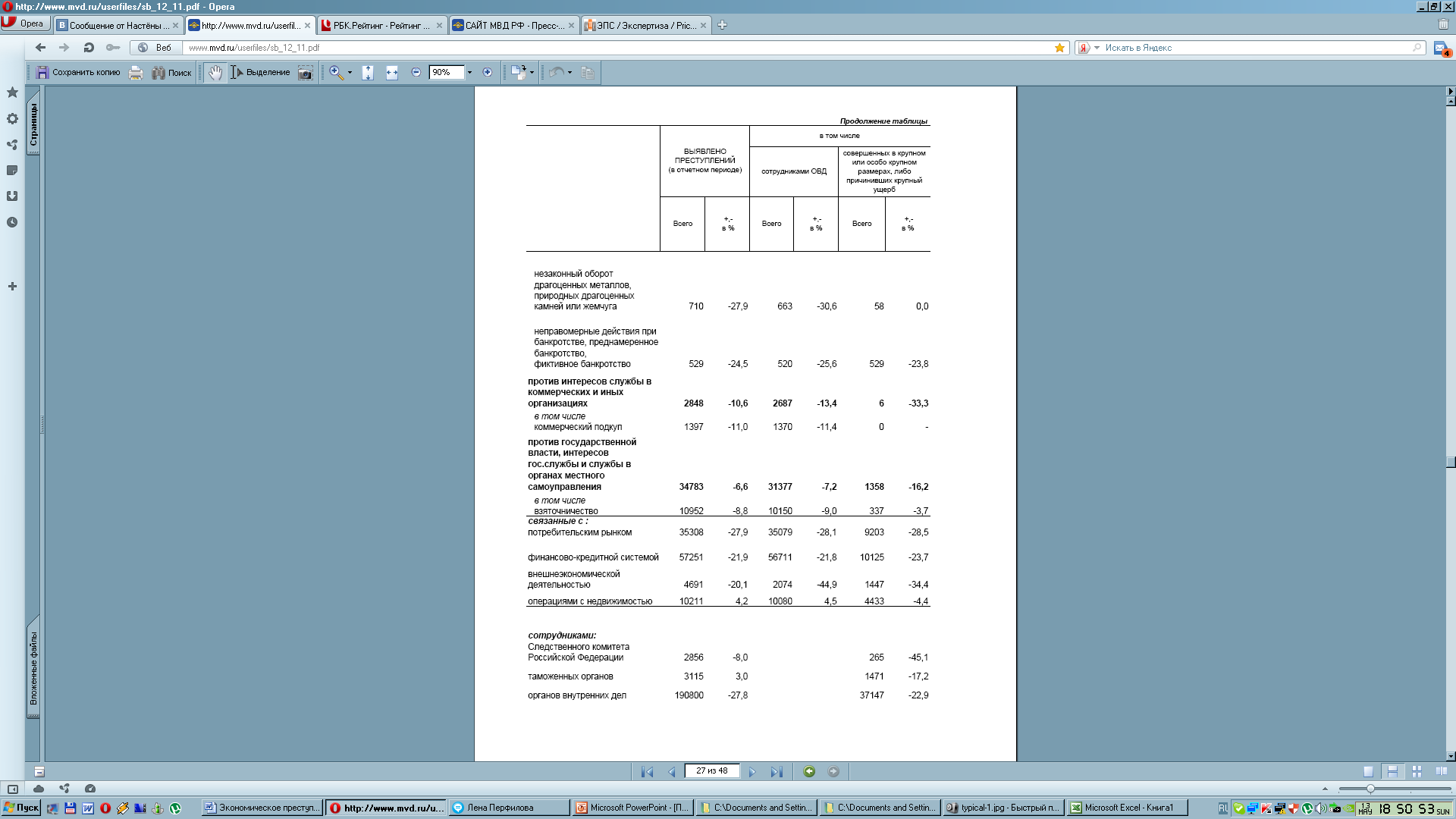Screen dimensions: 1456x819
Task: Focus the address bar with mvd.ru URL
Action: coord(618,47)
